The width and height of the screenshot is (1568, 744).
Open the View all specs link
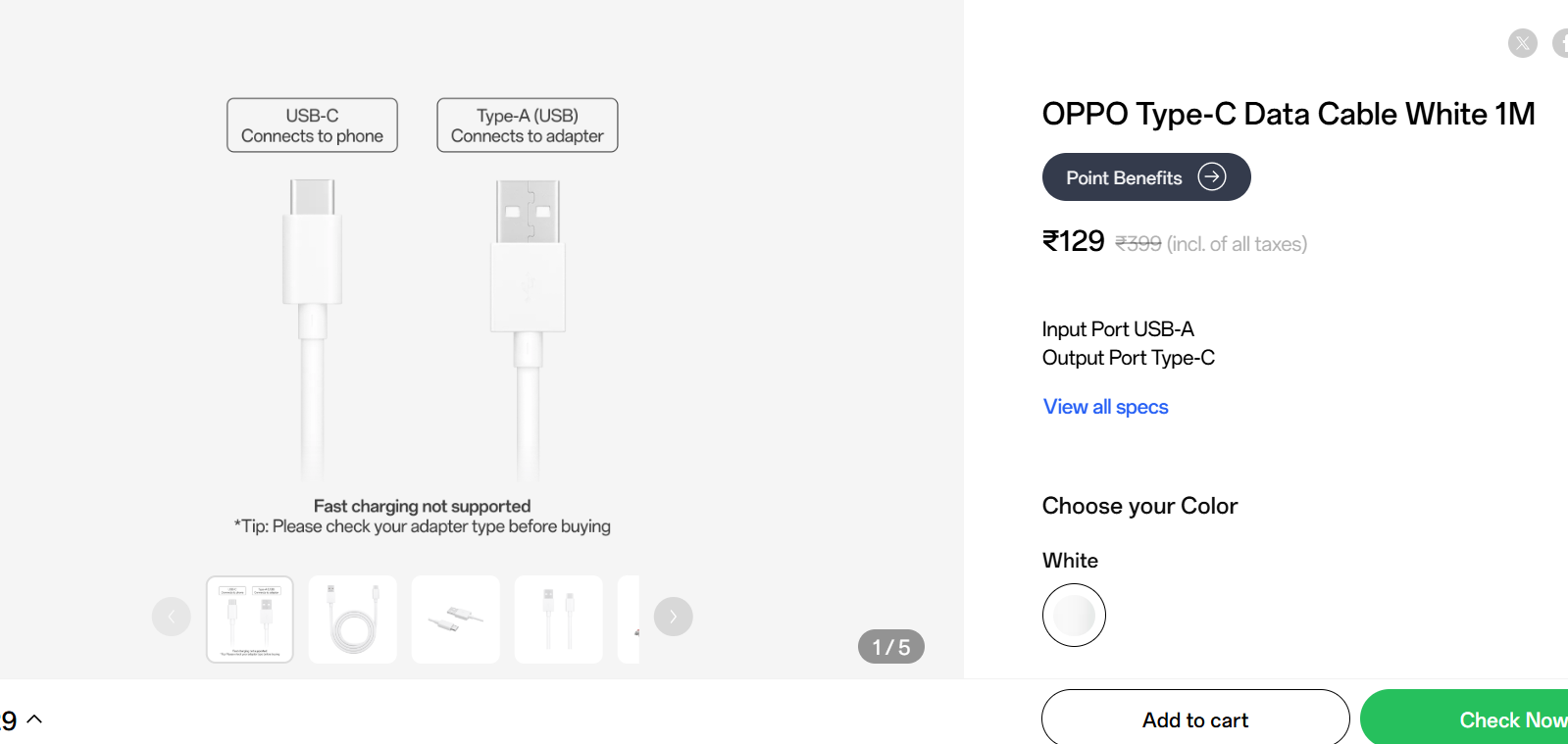(1105, 407)
